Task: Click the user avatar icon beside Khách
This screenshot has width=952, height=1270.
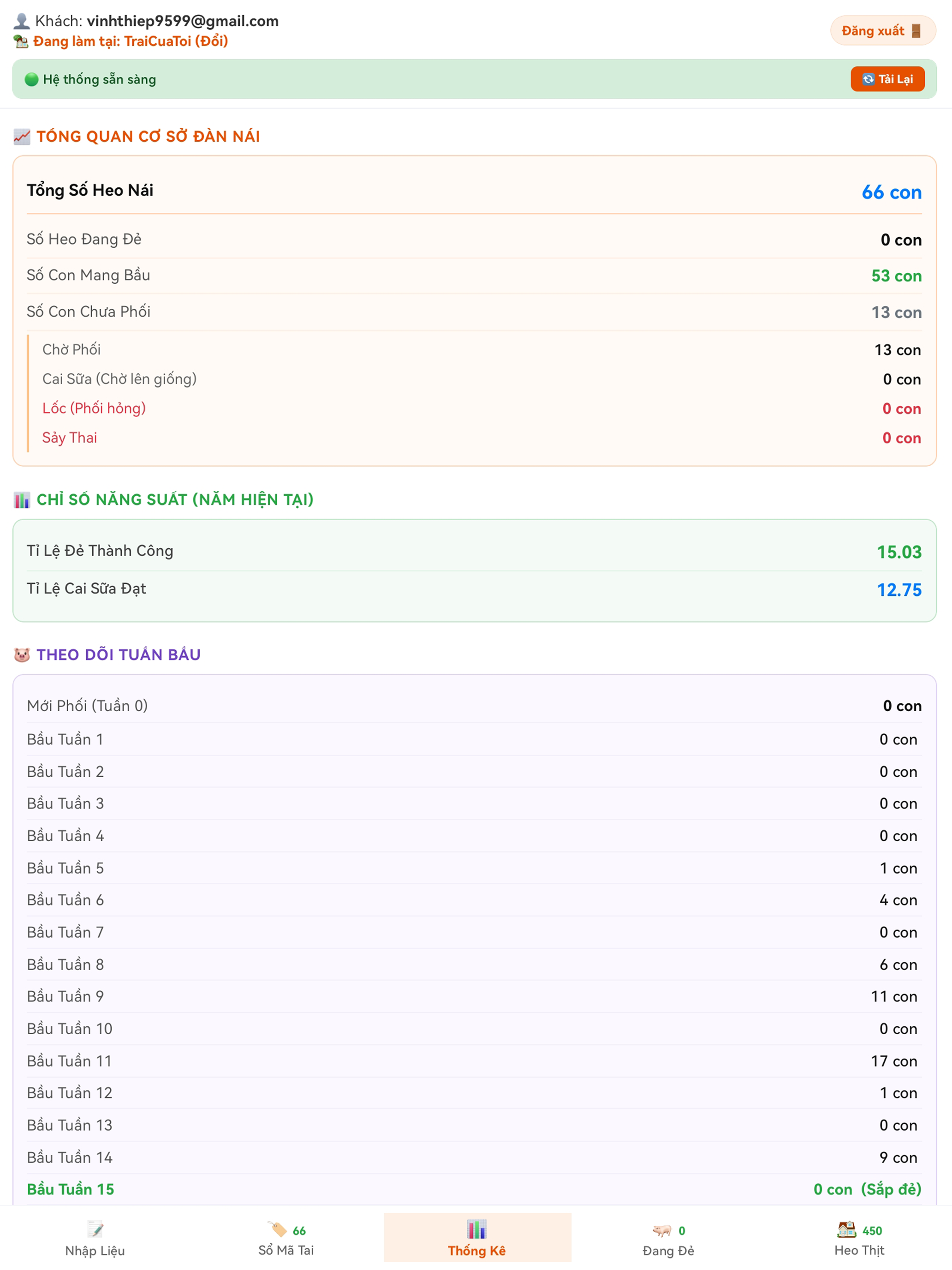Action: pyautogui.click(x=22, y=21)
